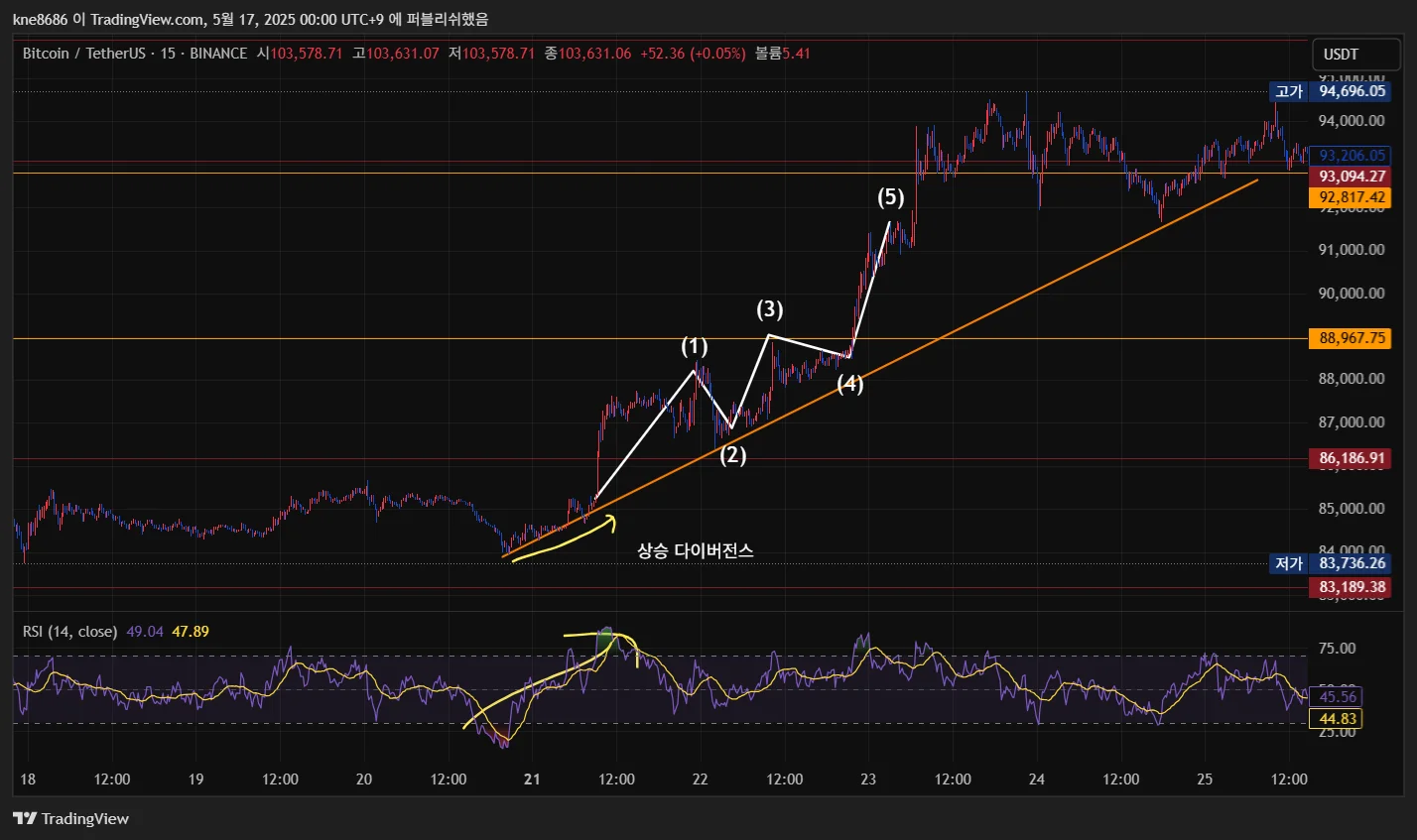
Task: Click the 고가 high price tag
Action: click(x=1289, y=91)
